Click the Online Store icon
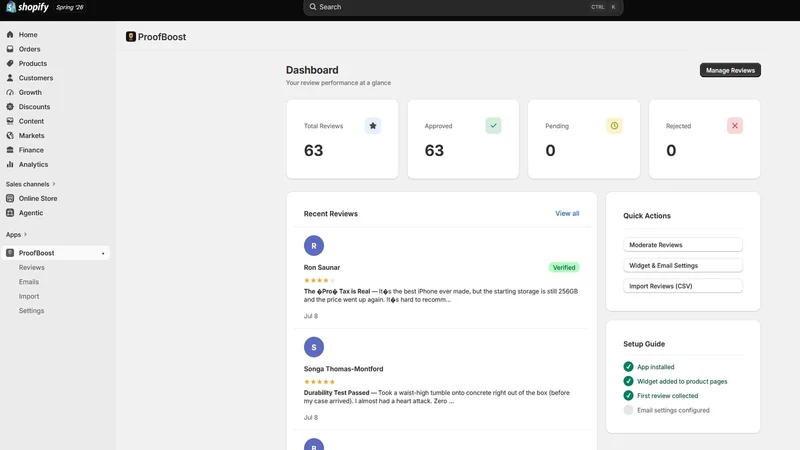Viewport: 800px width, 450px height. pos(10,198)
